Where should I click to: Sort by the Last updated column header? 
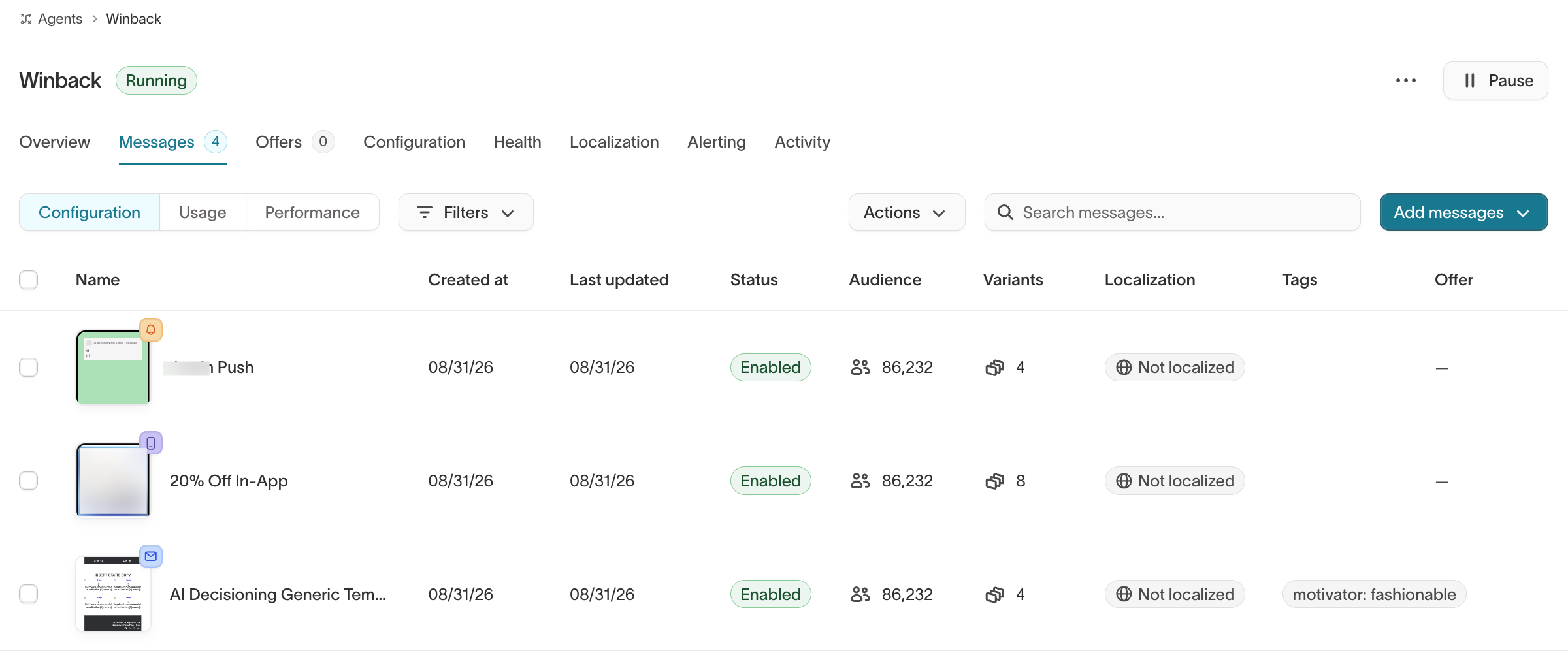(x=619, y=279)
